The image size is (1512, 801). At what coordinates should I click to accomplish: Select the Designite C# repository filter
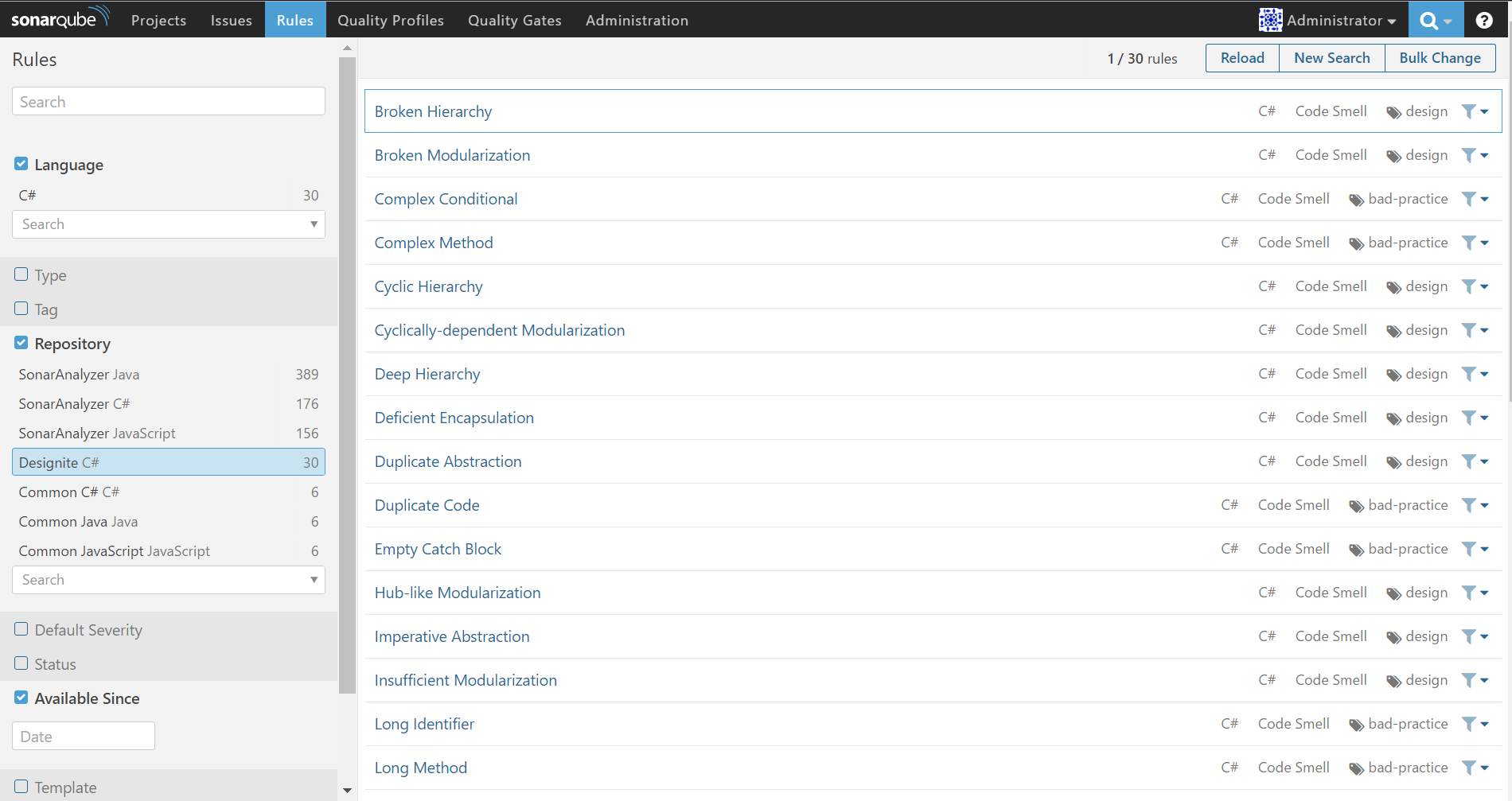169,462
